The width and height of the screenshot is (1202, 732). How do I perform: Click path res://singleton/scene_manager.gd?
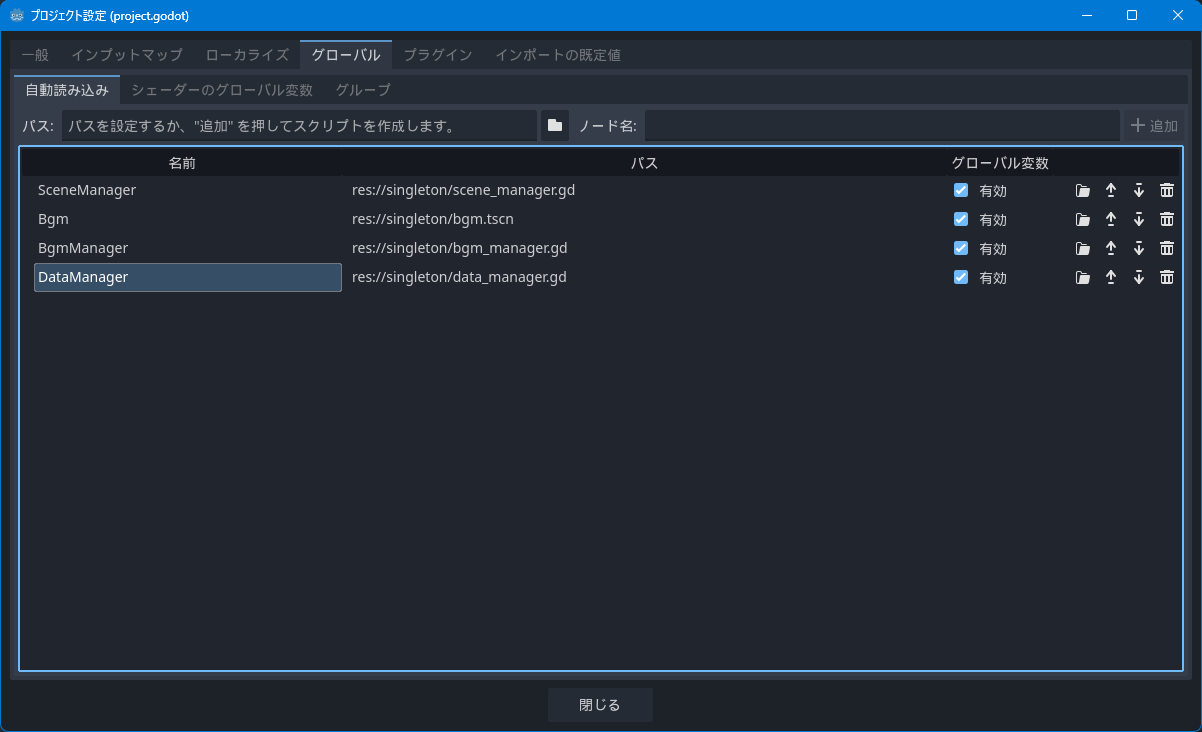(463, 190)
